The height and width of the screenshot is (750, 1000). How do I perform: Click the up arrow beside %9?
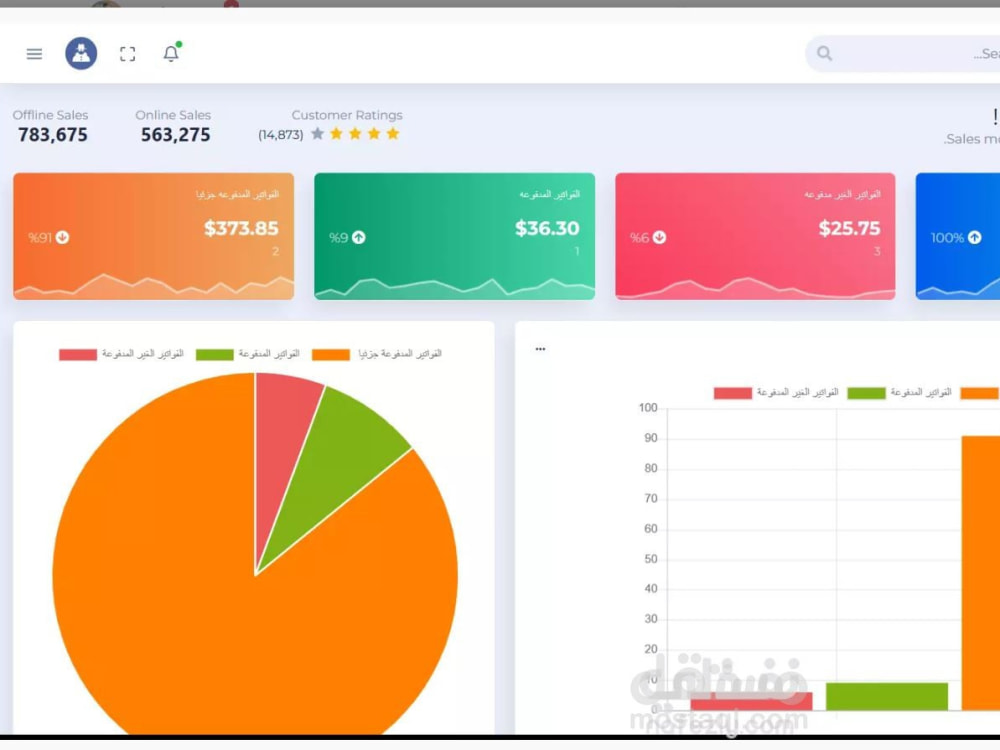click(x=359, y=237)
